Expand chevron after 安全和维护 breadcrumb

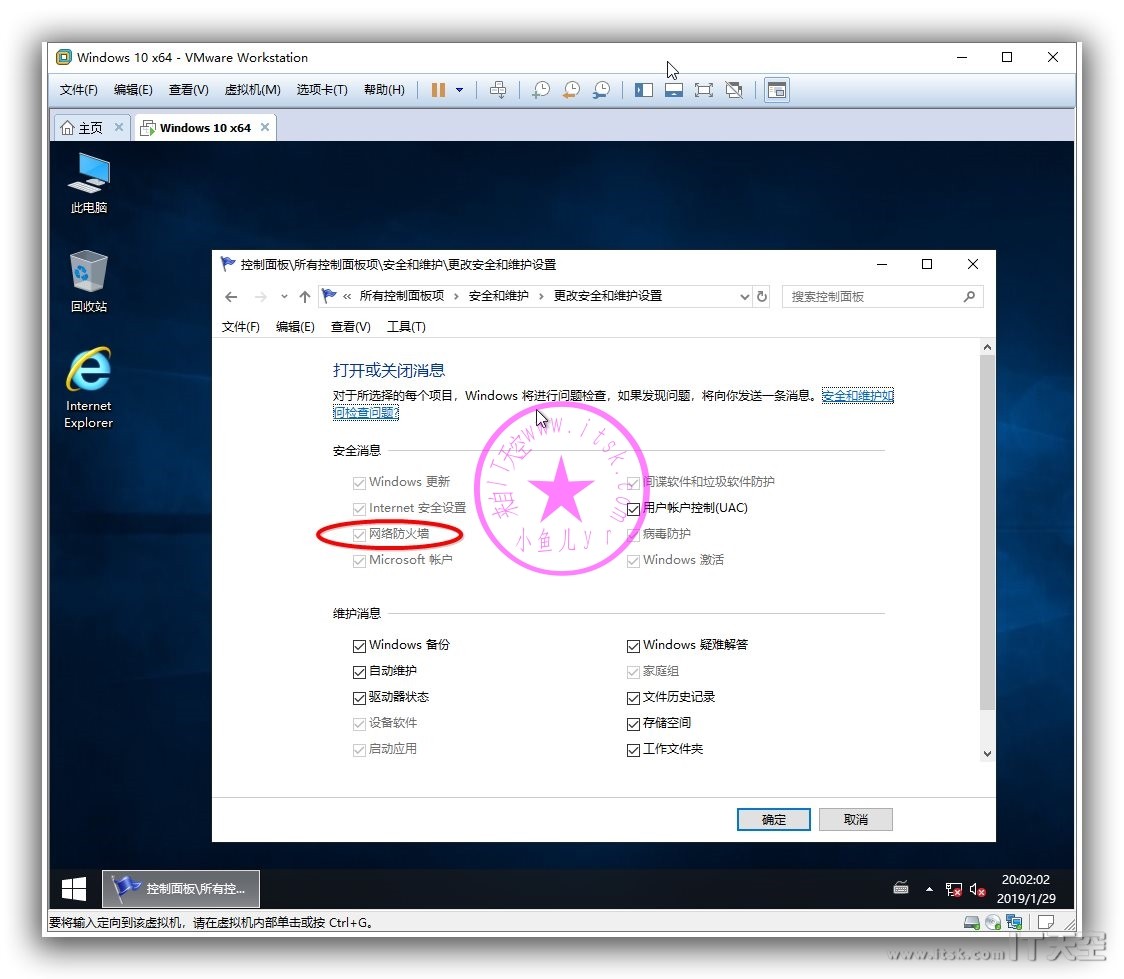[x=540, y=297]
